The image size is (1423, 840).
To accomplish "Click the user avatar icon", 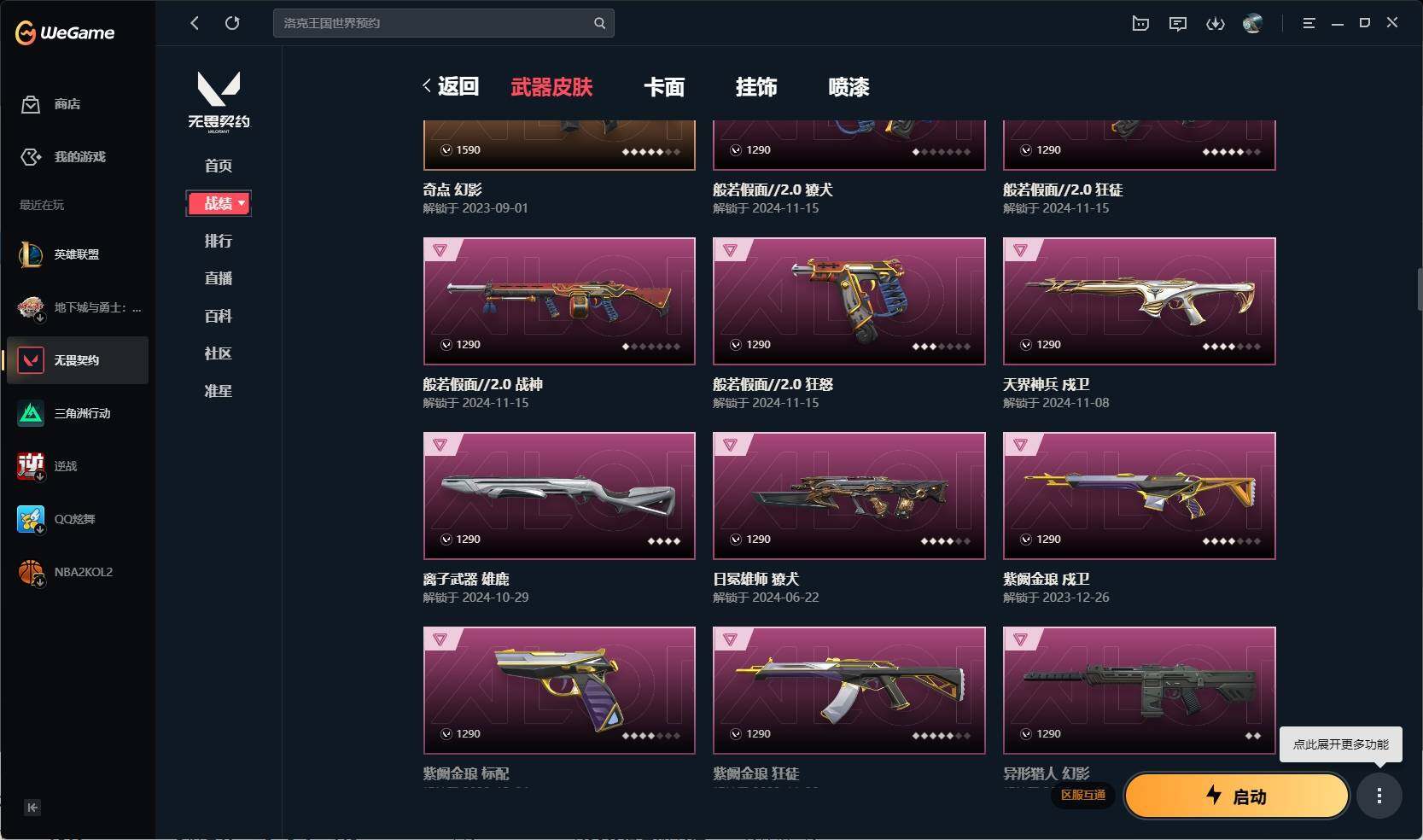I will click(1252, 24).
